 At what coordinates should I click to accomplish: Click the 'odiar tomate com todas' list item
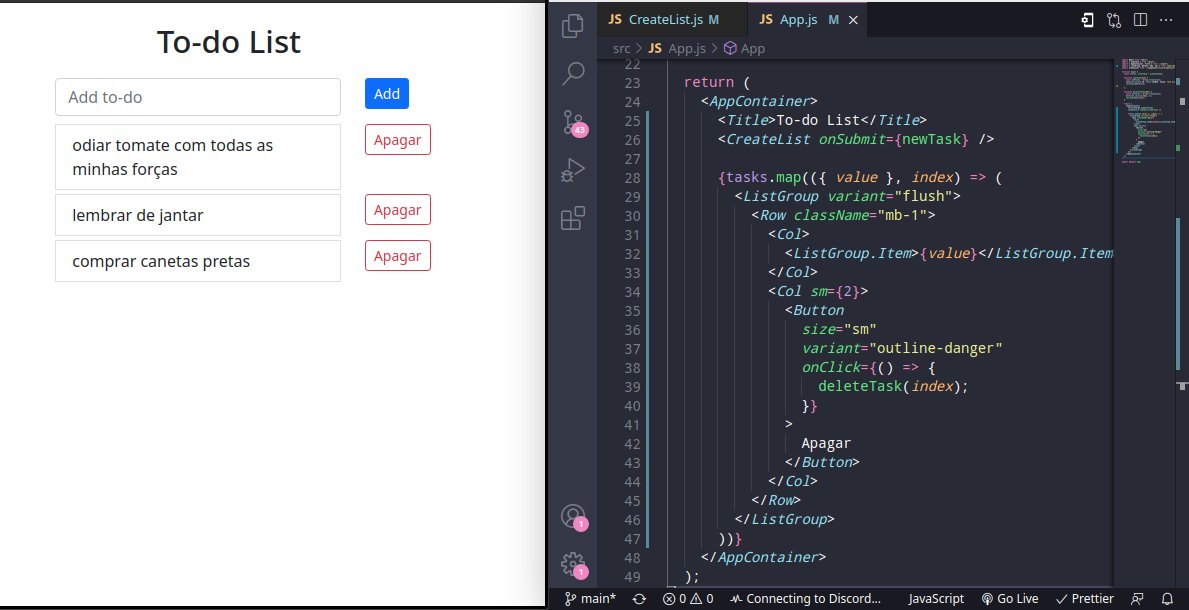tap(198, 157)
